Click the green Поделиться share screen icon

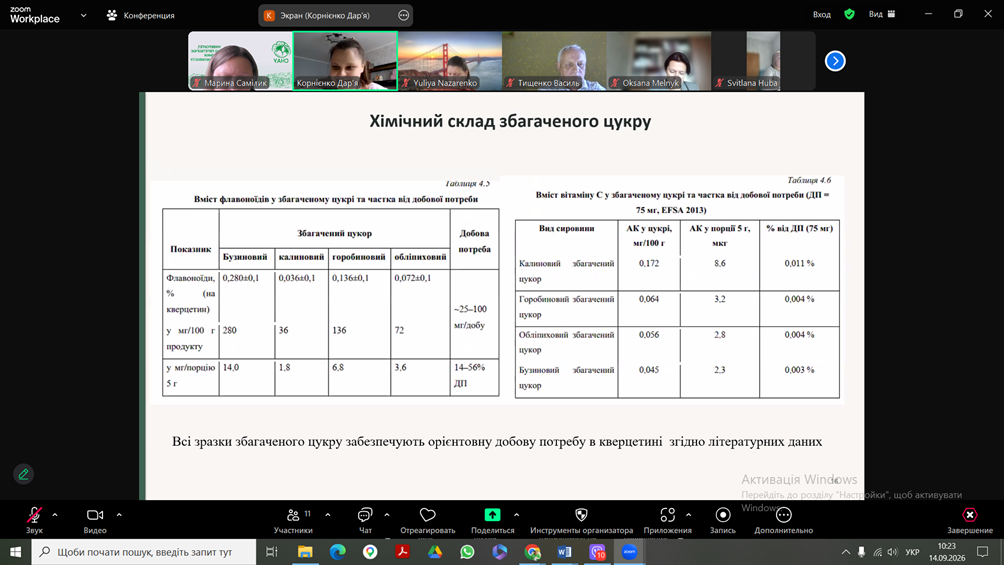(x=492, y=515)
